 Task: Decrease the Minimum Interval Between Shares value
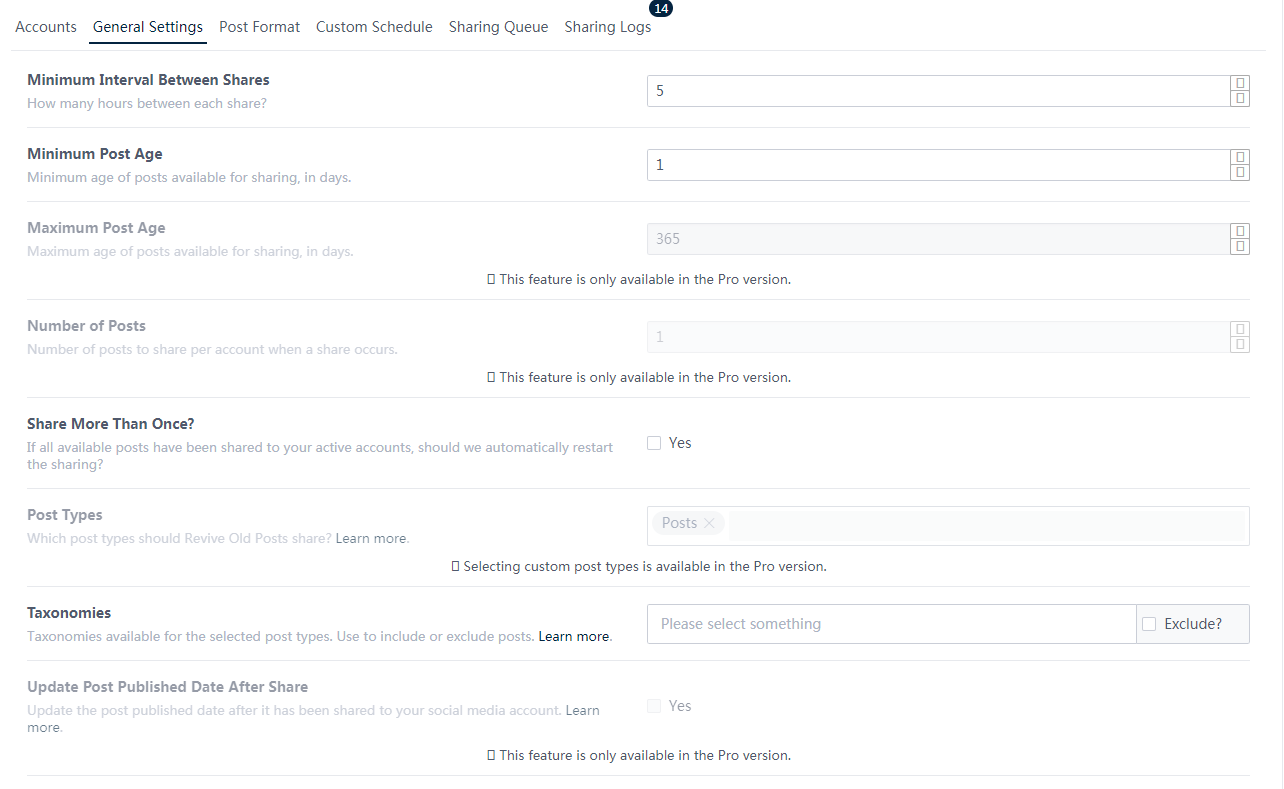[1240, 98]
